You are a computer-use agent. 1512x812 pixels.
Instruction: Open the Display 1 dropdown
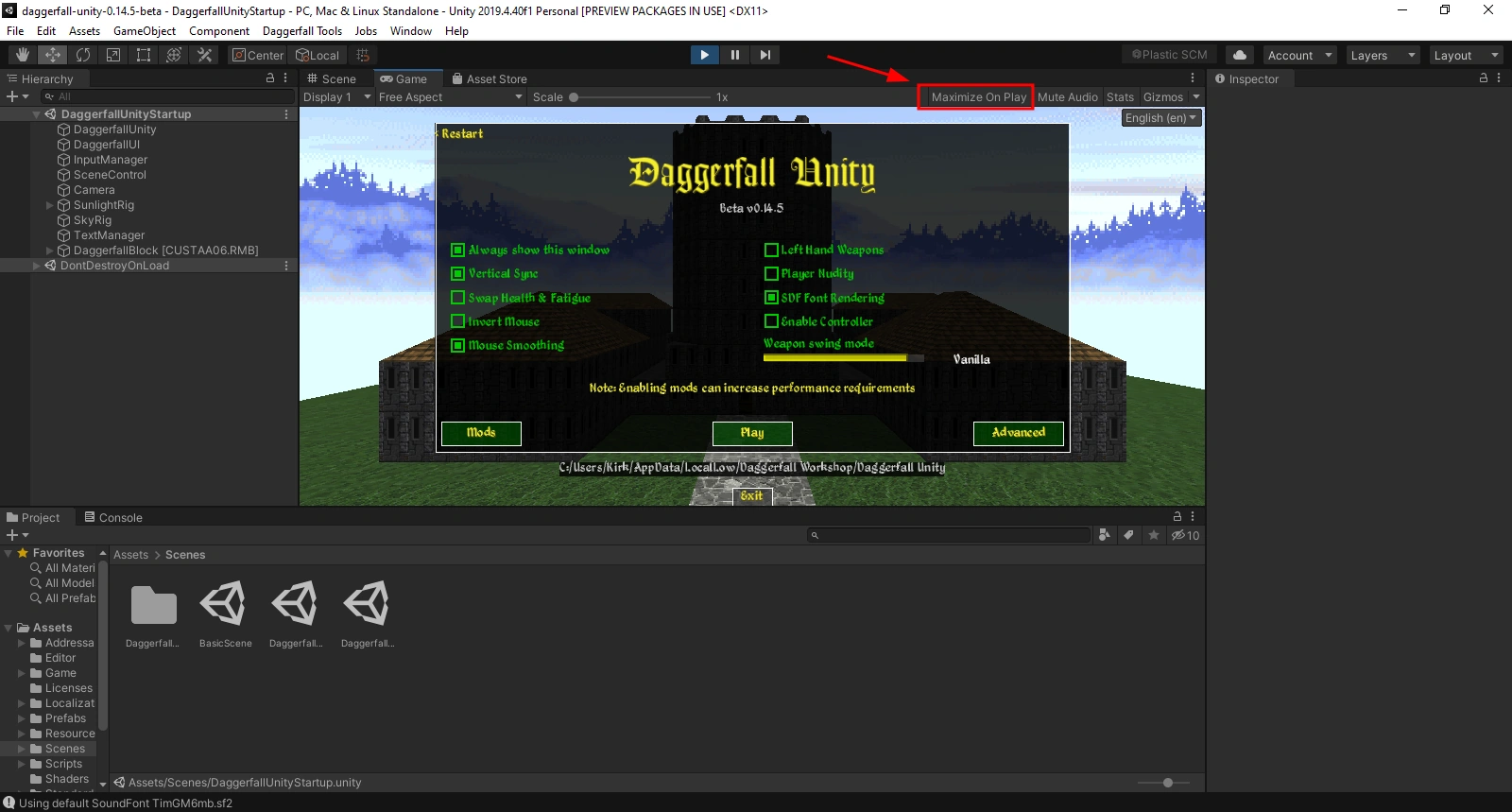pyautogui.click(x=336, y=97)
